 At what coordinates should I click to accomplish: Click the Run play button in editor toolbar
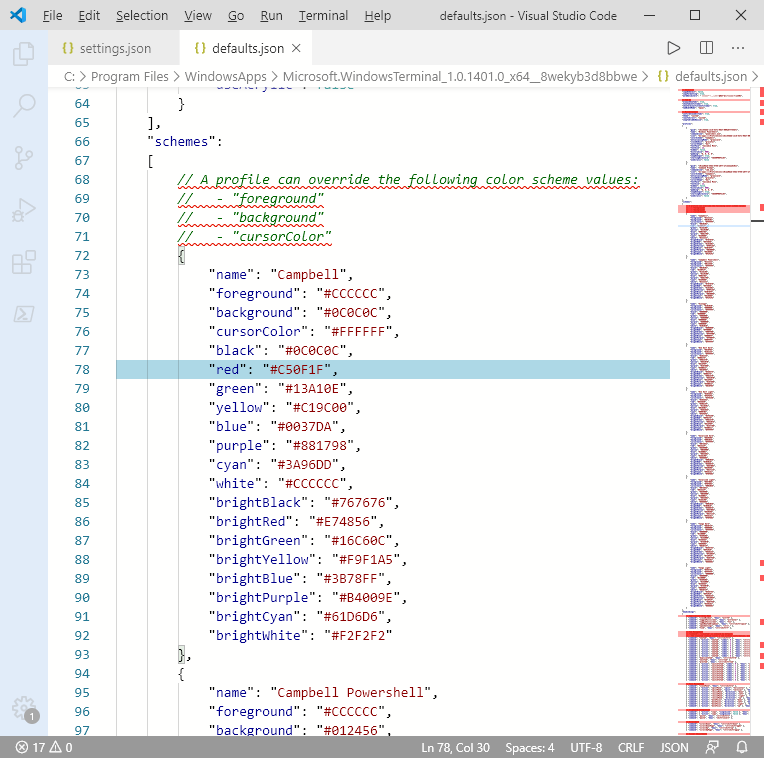[x=673, y=48]
